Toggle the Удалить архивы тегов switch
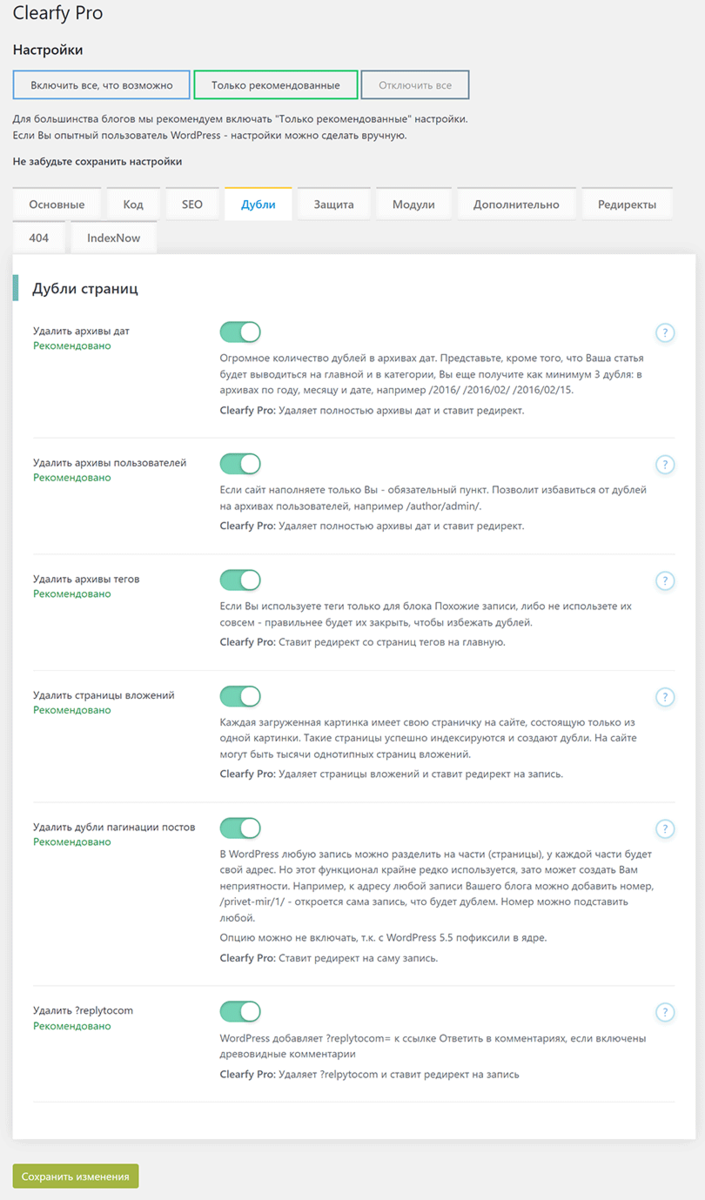 pos(240,580)
